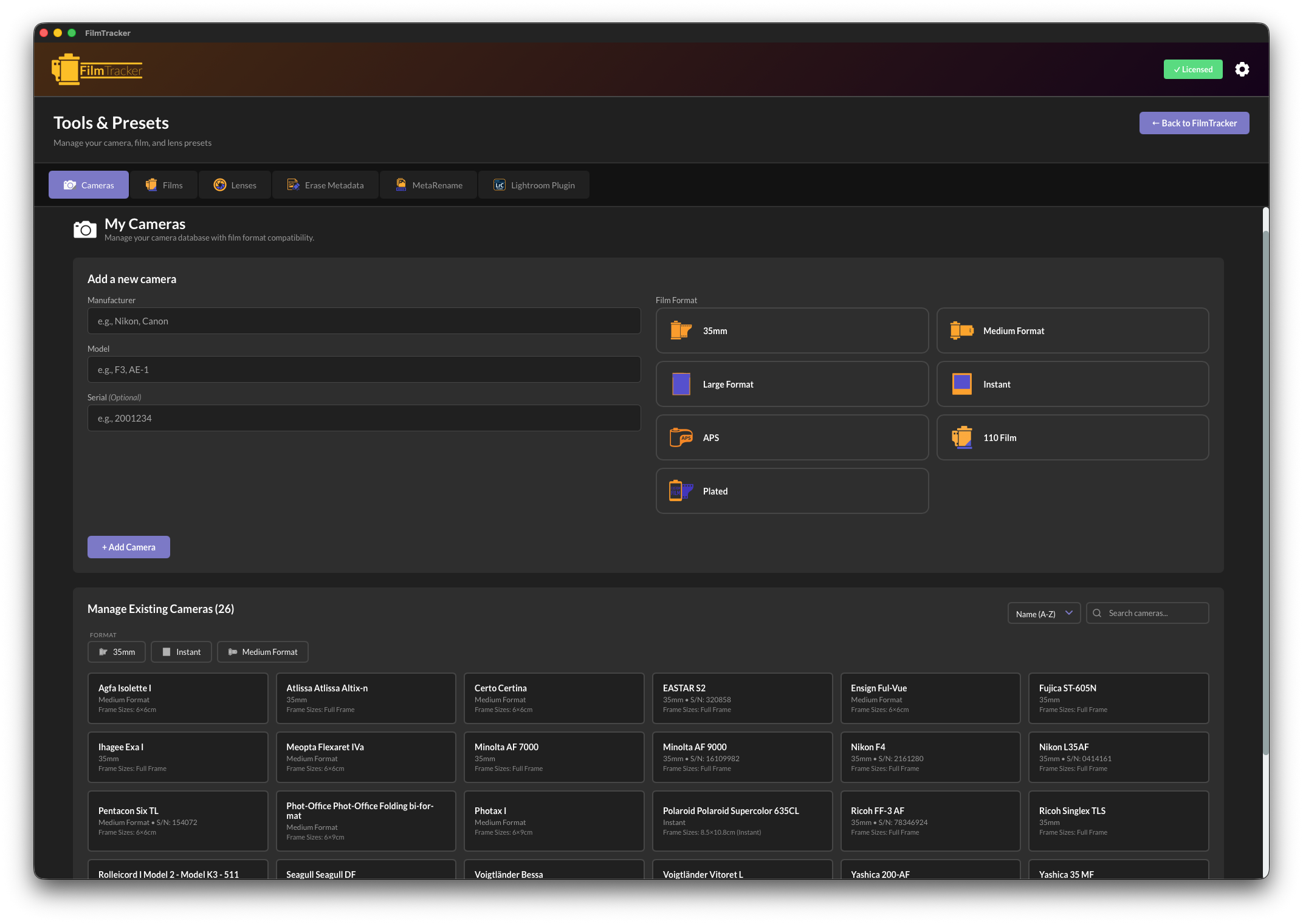Choose the Large Format sheet icon
This screenshot has height=924, width=1303.
(x=681, y=384)
